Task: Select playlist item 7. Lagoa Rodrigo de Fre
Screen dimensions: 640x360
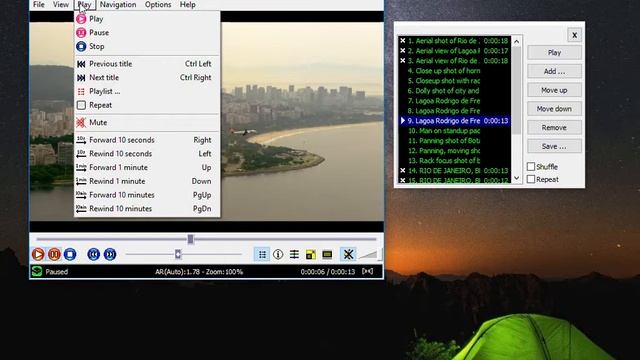Action: (x=455, y=101)
